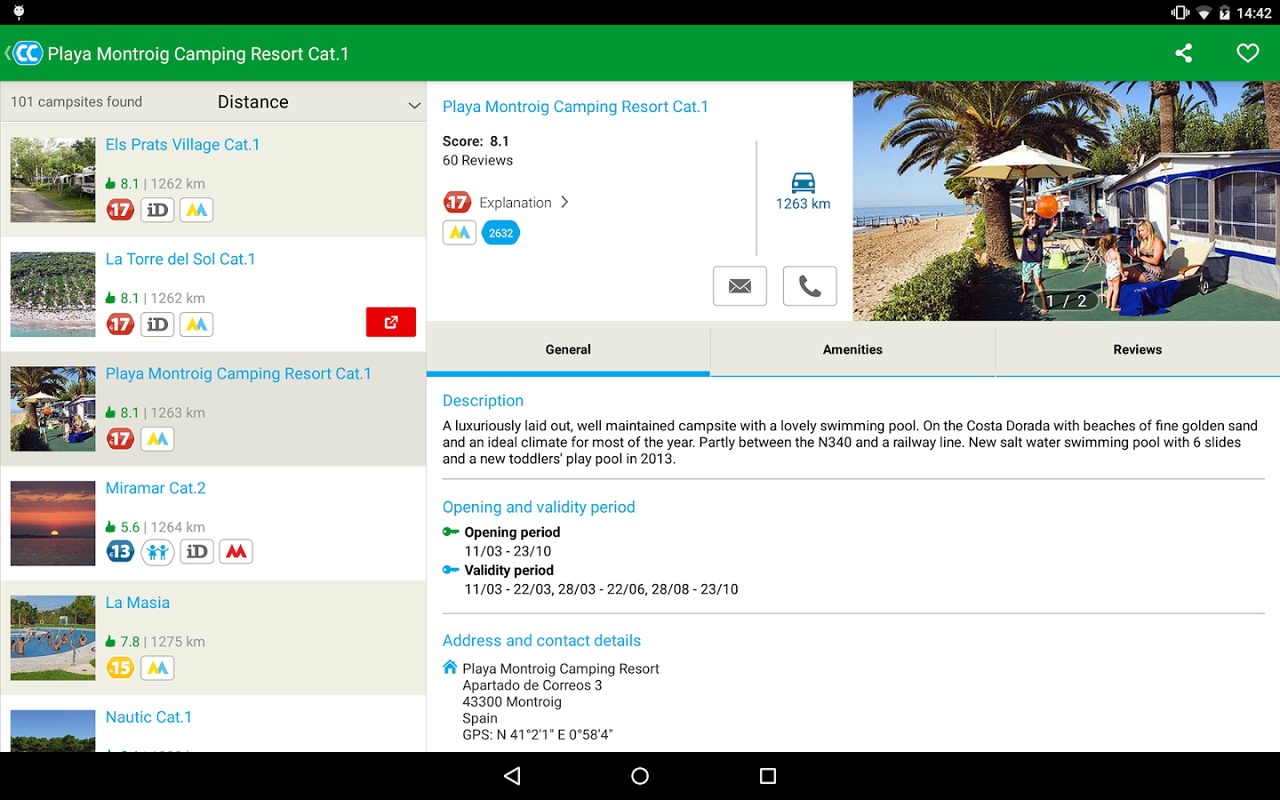Tap the GPS coordinates text
This screenshot has width=1280, height=800.
click(538, 734)
